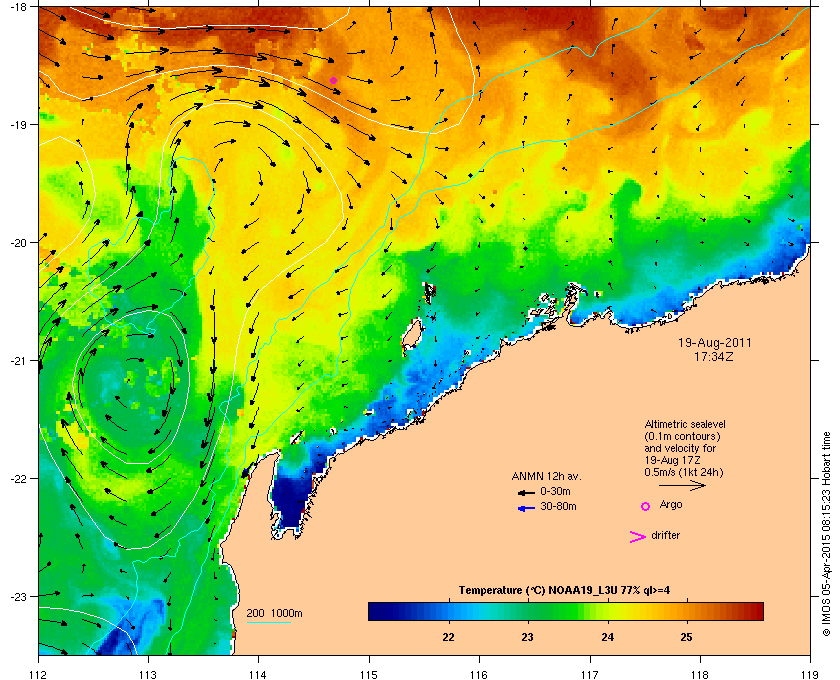The image size is (840, 680).
Task: Click the 'Argo' legend label
Action: [x=671, y=505]
